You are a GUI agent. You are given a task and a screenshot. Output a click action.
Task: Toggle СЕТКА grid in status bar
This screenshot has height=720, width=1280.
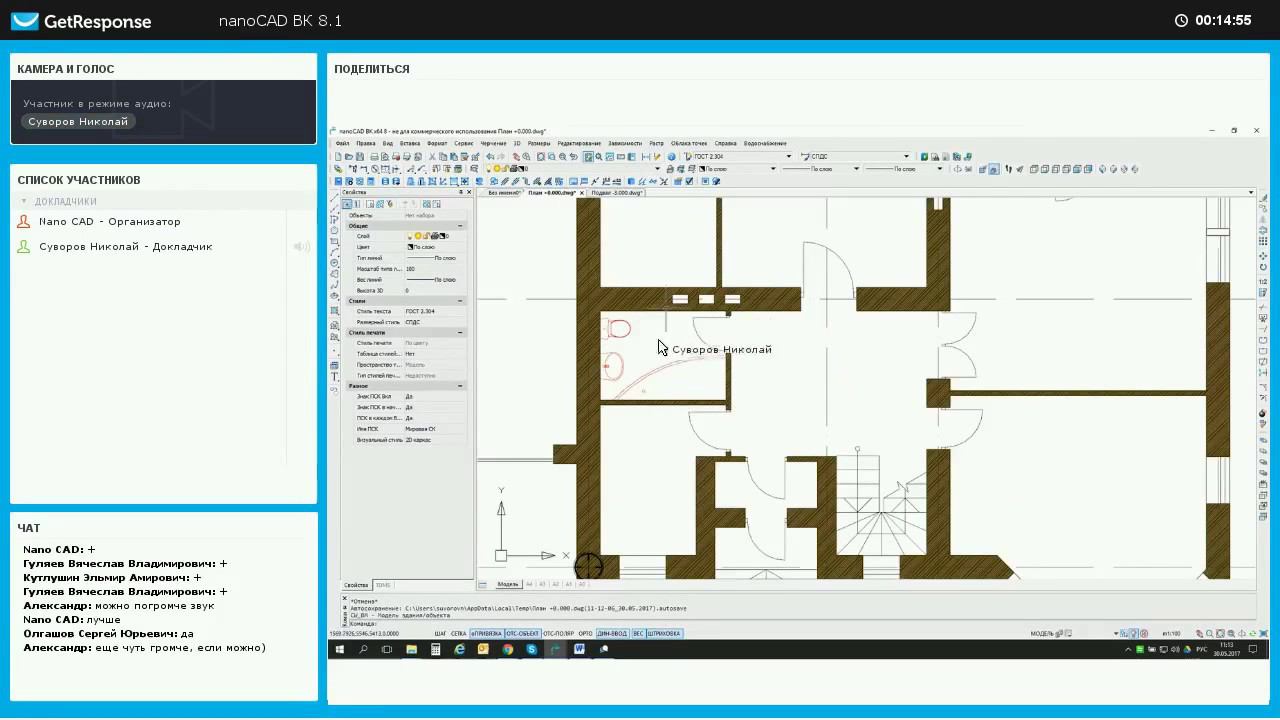[458, 633]
